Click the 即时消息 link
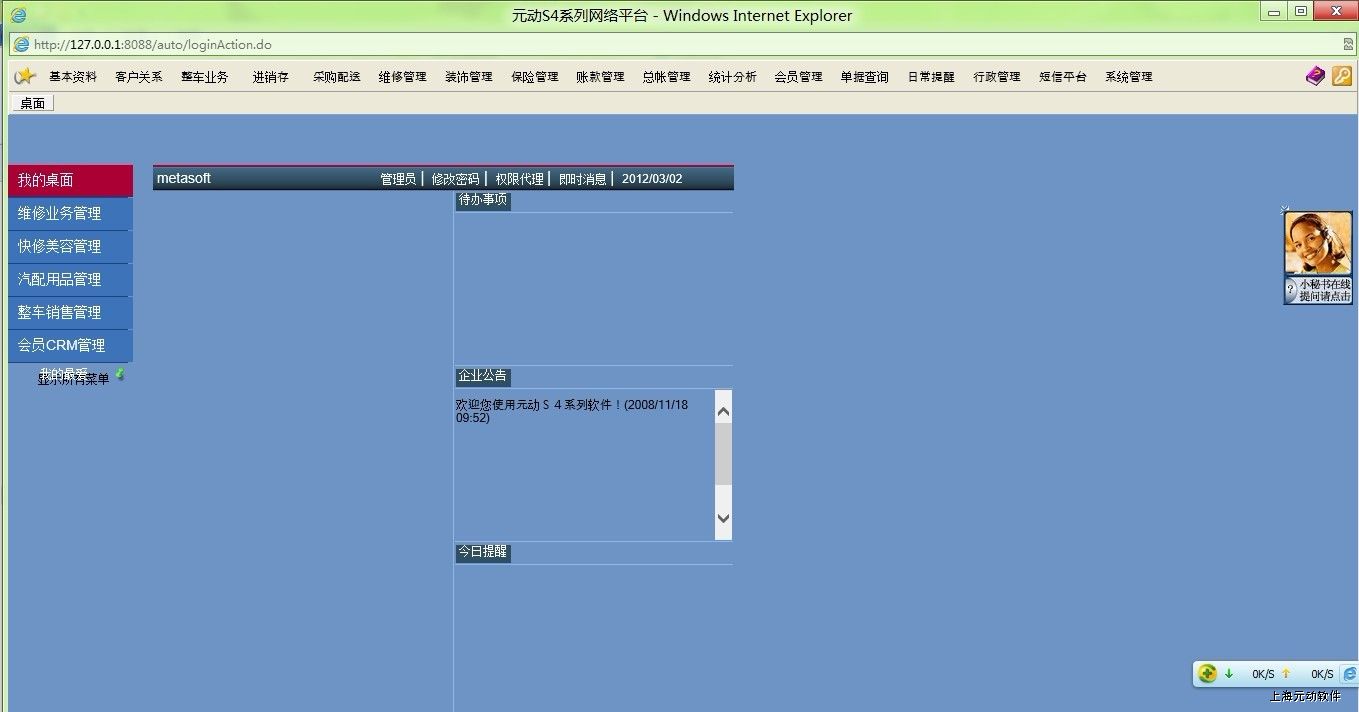 [582, 179]
